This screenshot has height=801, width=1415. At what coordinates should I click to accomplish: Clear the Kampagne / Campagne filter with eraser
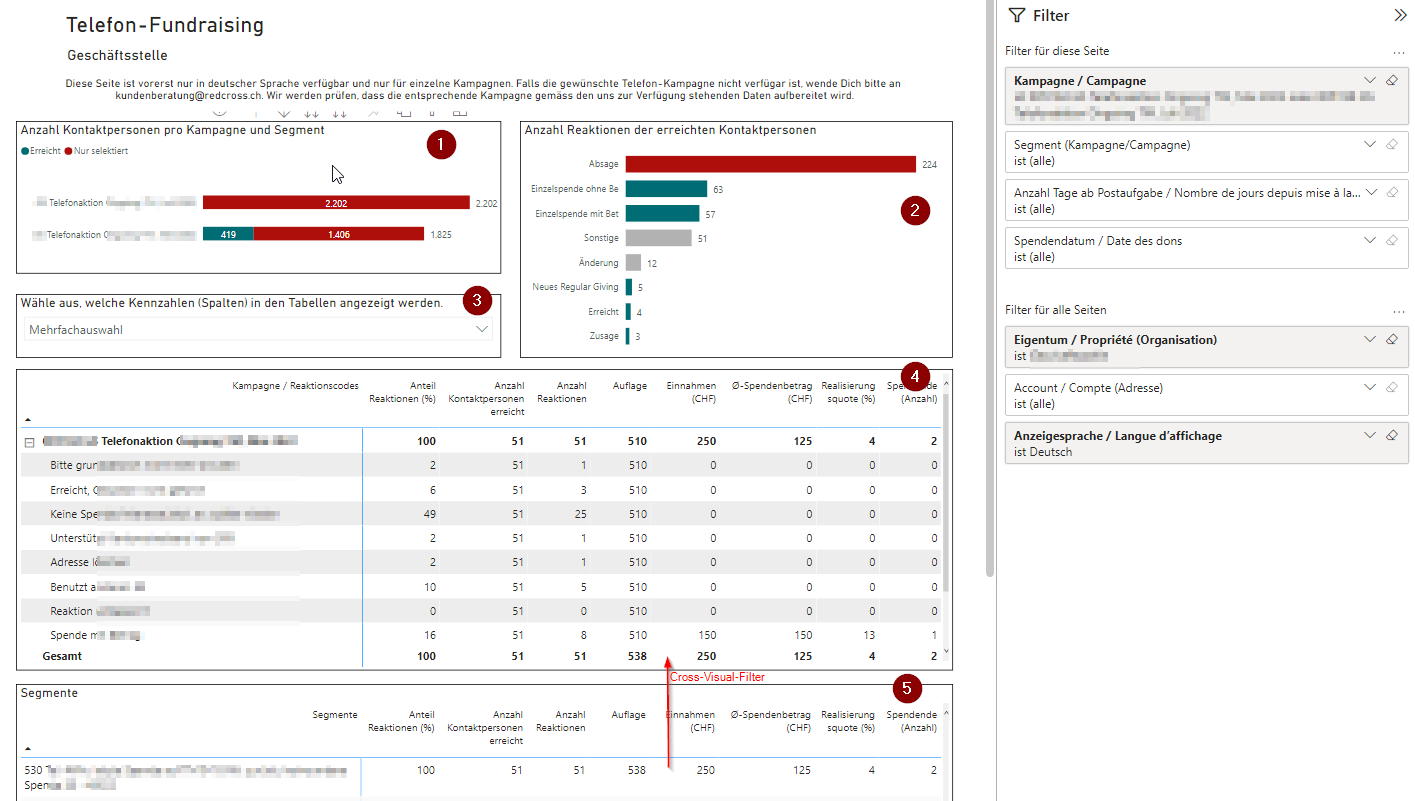coord(1391,80)
